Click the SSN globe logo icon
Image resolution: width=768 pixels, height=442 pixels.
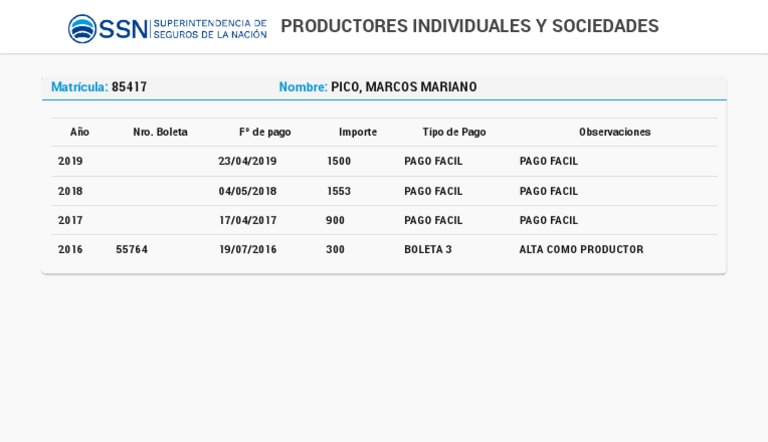pyautogui.click(x=82, y=28)
